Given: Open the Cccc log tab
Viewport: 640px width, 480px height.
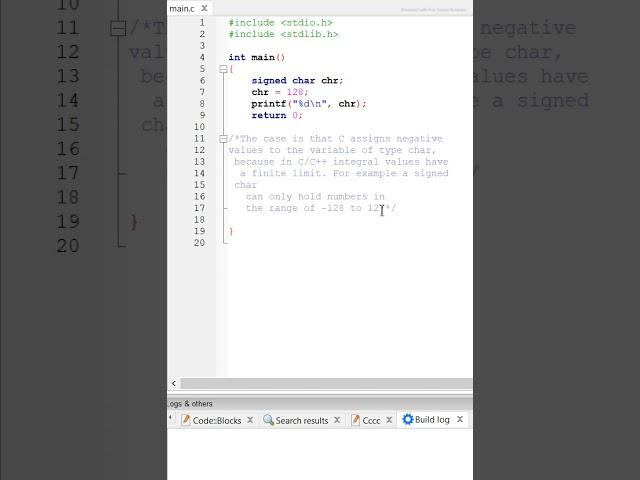Looking at the screenshot, I should (371, 420).
